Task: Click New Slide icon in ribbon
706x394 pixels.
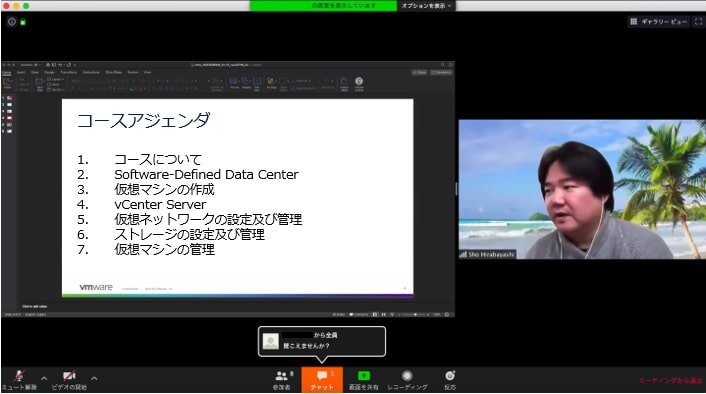Action: (x=39, y=84)
